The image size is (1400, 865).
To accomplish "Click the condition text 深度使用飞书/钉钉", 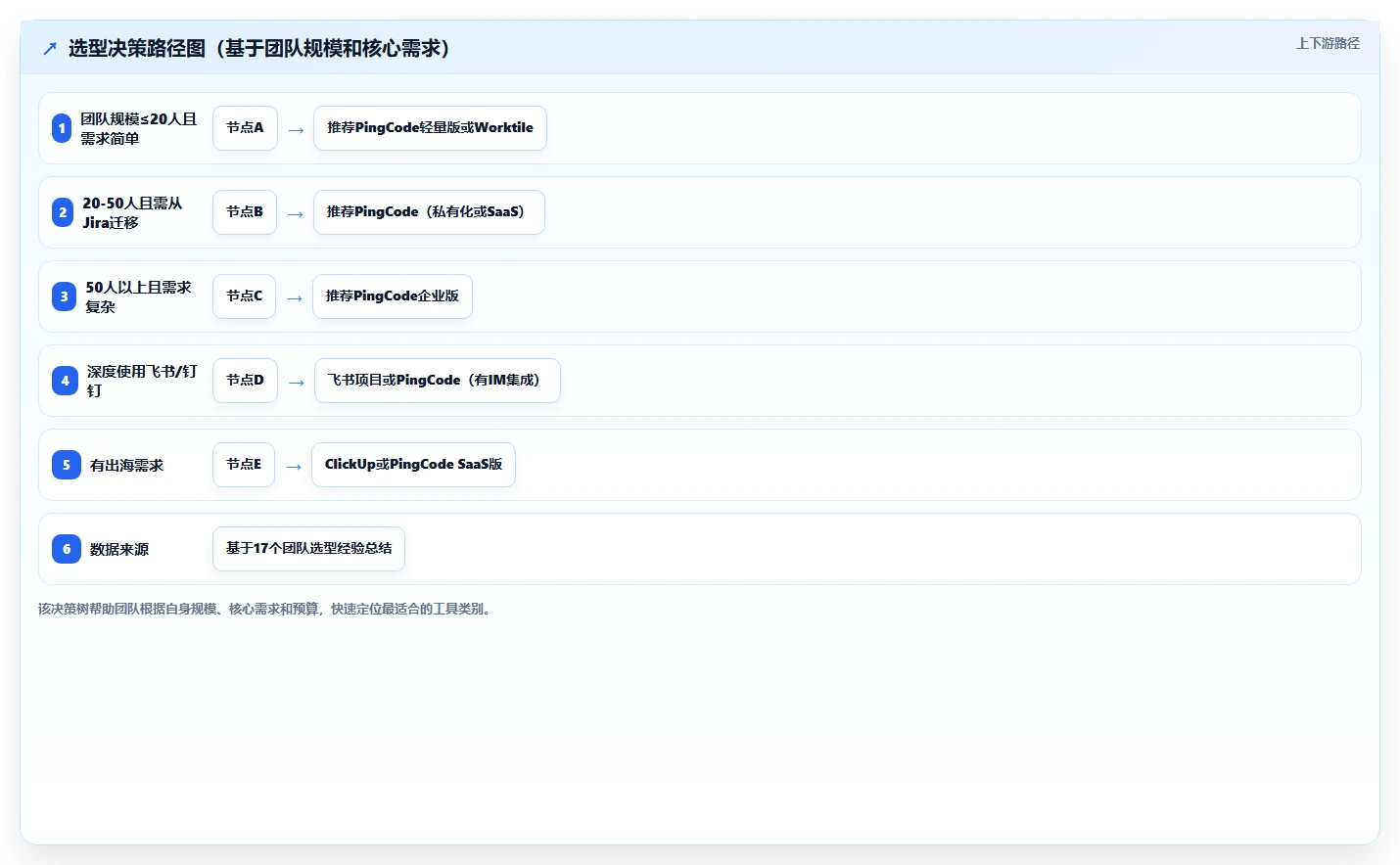I will coord(142,381).
